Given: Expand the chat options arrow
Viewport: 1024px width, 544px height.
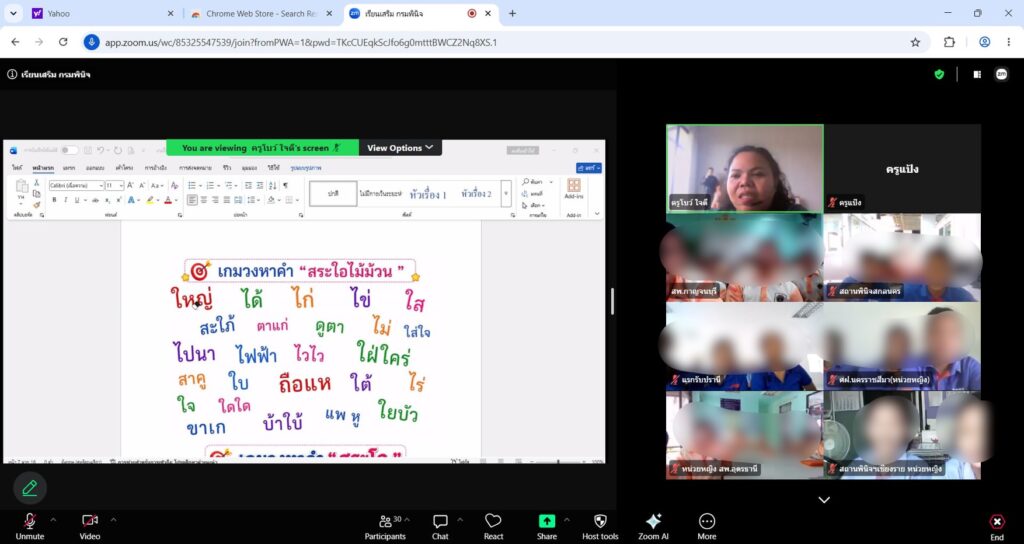Looking at the screenshot, I should click(x=460, y=520).
